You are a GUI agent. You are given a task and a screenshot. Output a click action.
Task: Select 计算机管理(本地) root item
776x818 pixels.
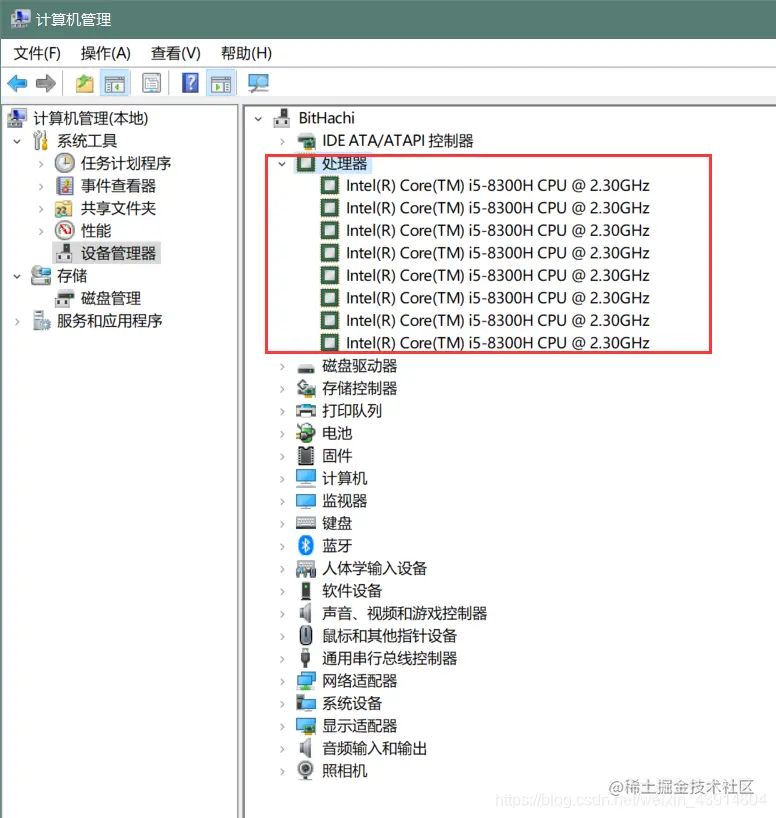(90, 118)
